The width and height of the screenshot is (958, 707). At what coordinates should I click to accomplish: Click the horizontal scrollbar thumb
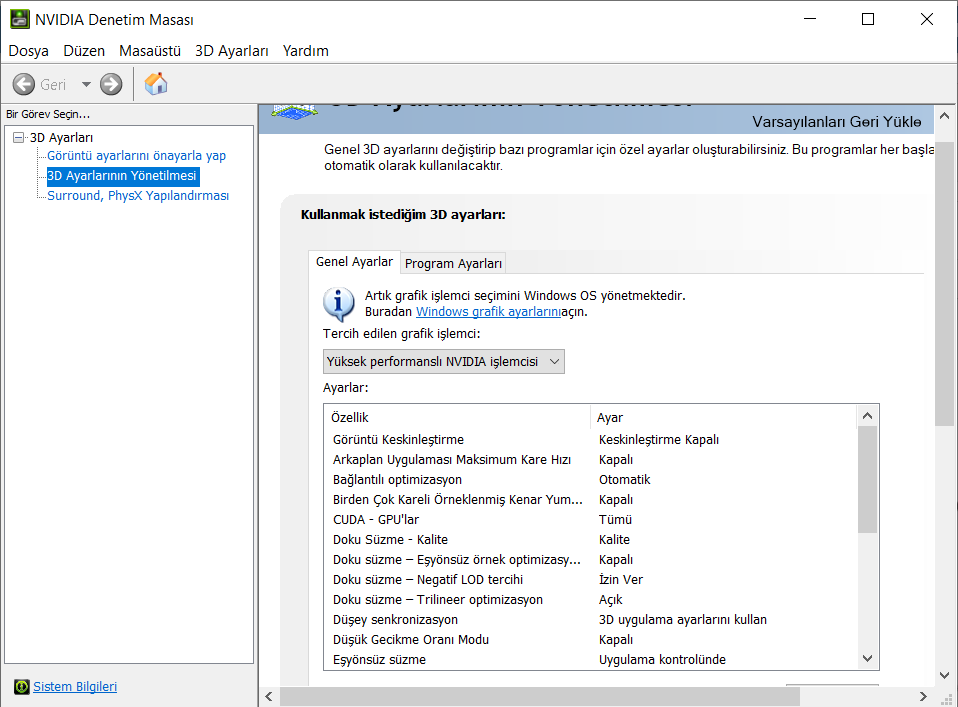coord(539,697)
